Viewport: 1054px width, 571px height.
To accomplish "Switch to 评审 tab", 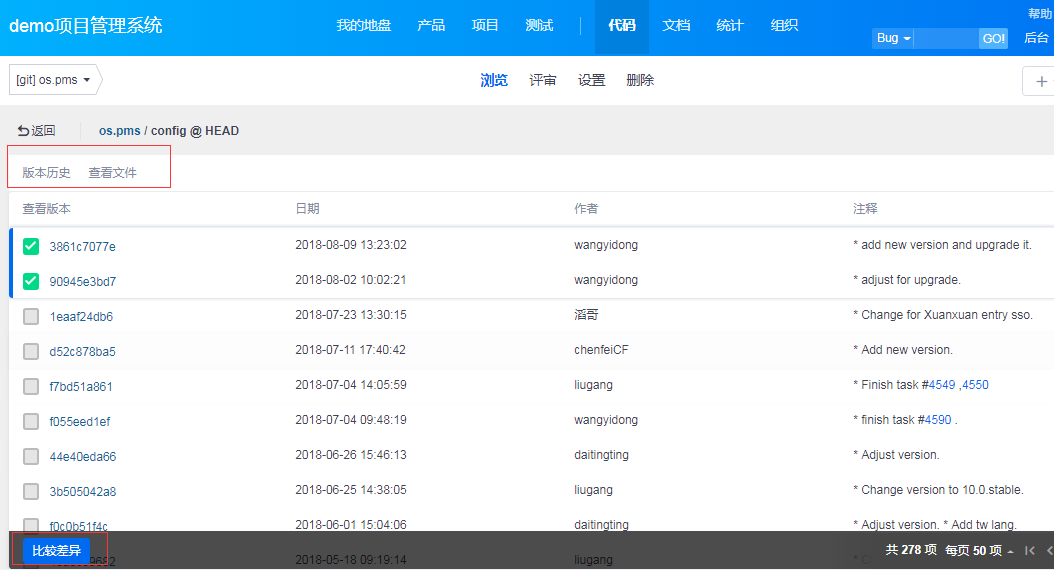I will coord(542,80).
